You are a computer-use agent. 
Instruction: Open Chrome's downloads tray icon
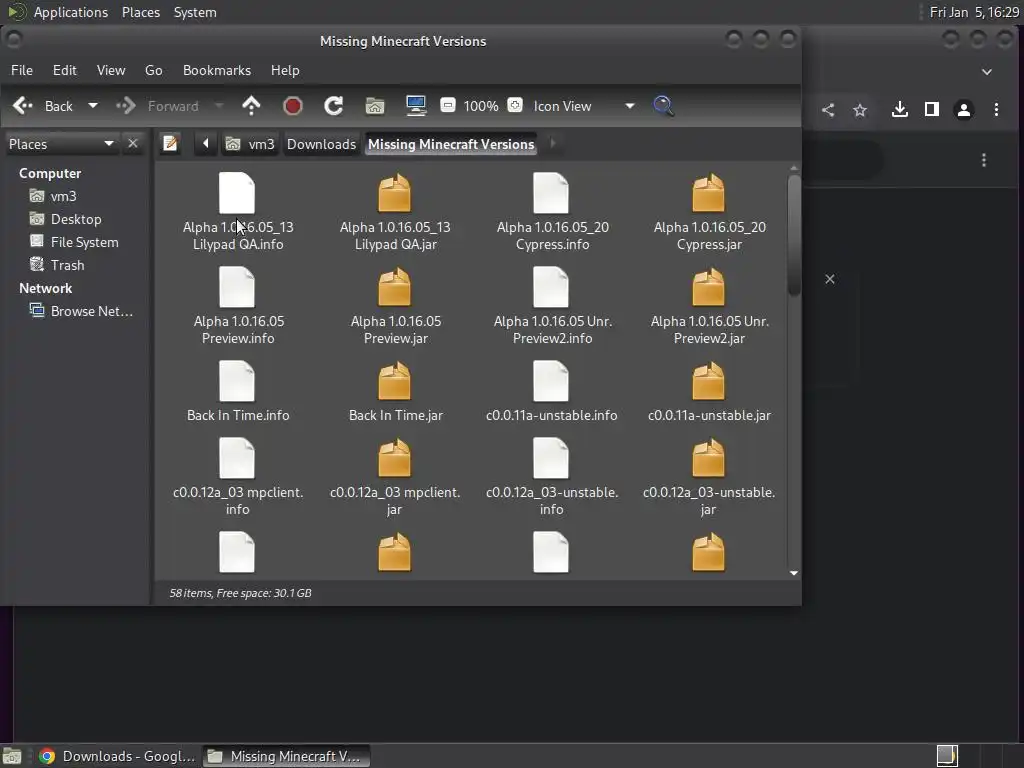(900, 109)
